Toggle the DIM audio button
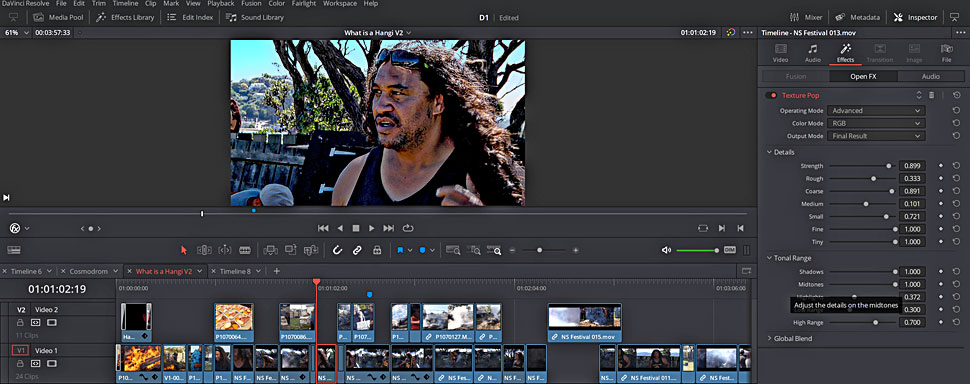The width and height of the screenshot is (970, 384). pyautogui.click(x=730, y=250)
